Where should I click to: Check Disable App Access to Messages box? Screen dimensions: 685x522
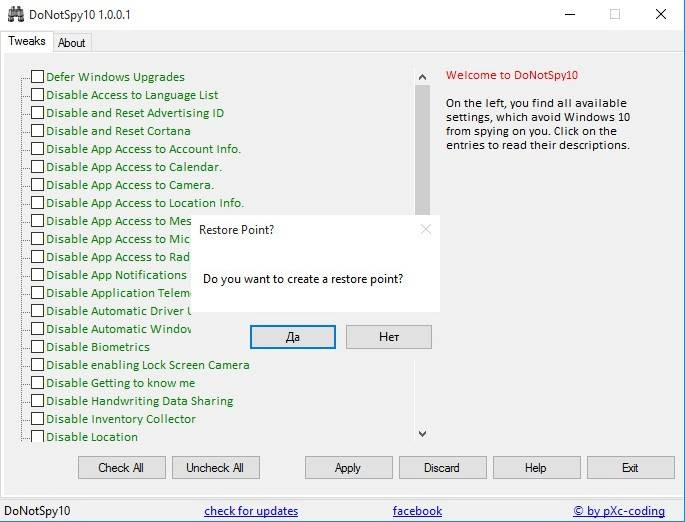(38, 221)
